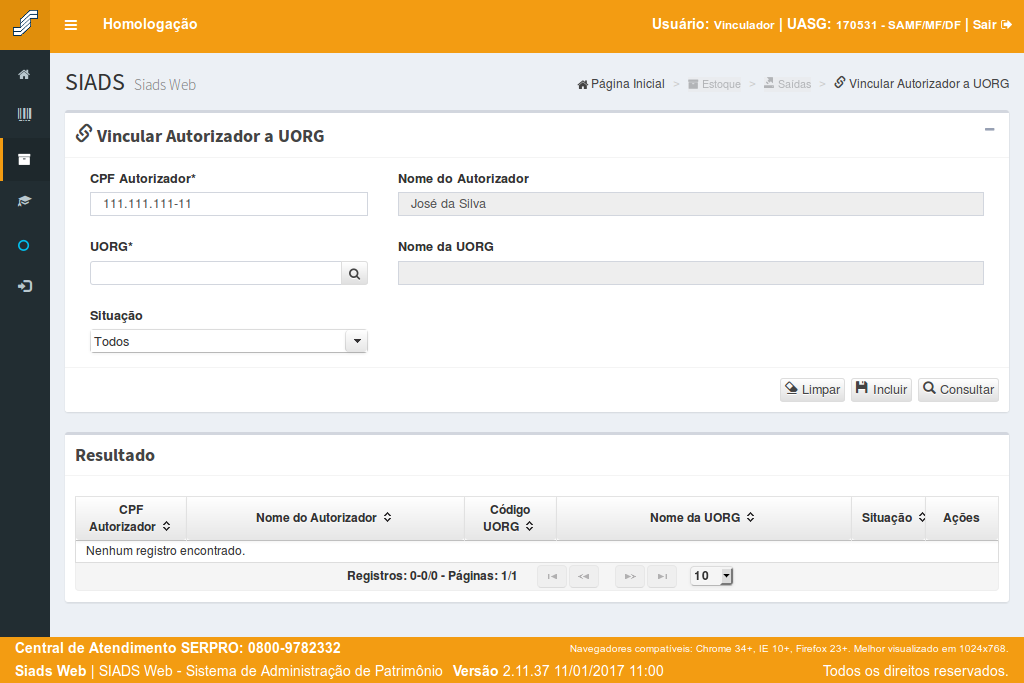Click the Estoque breadcrumb
Image resolution: width=1024 pixels, height=683 pixels.
714,84
